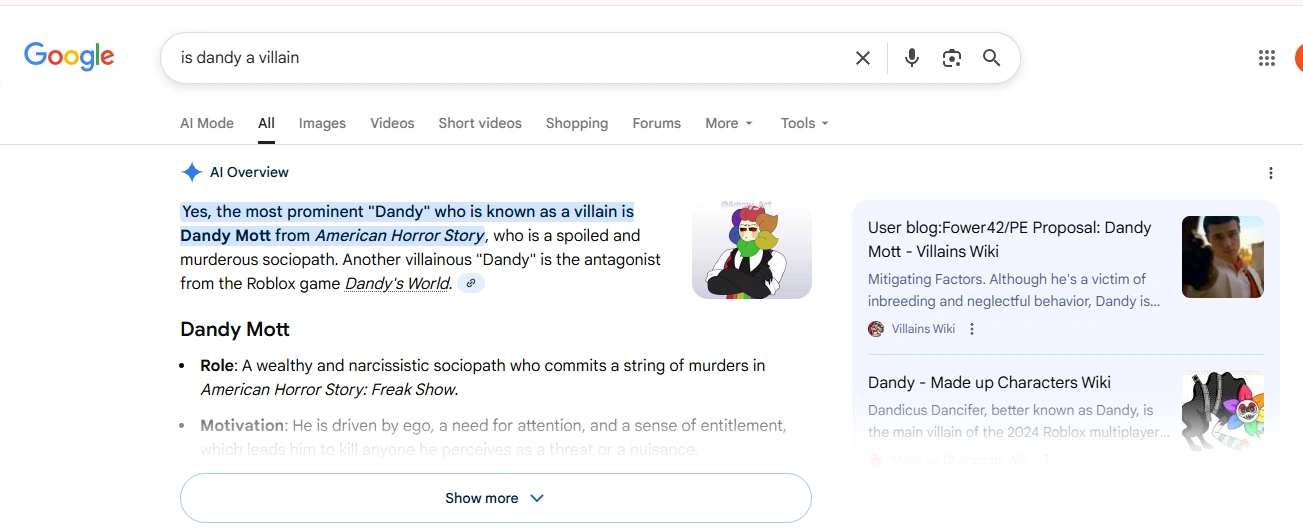The height and width of the screenshot is (528, 1303).
Task: Open AI Overview three-dot options menu
Action: 1271,173
